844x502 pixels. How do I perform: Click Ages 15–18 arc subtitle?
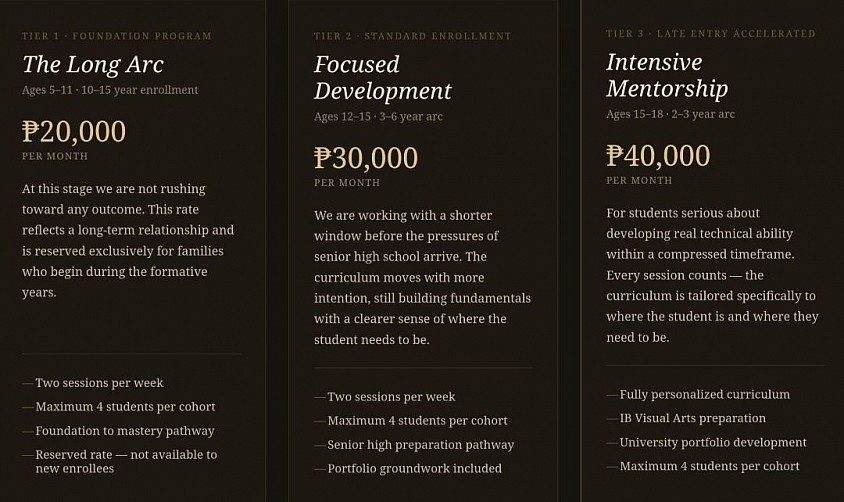pyautogui.click(x=670, y=114)
